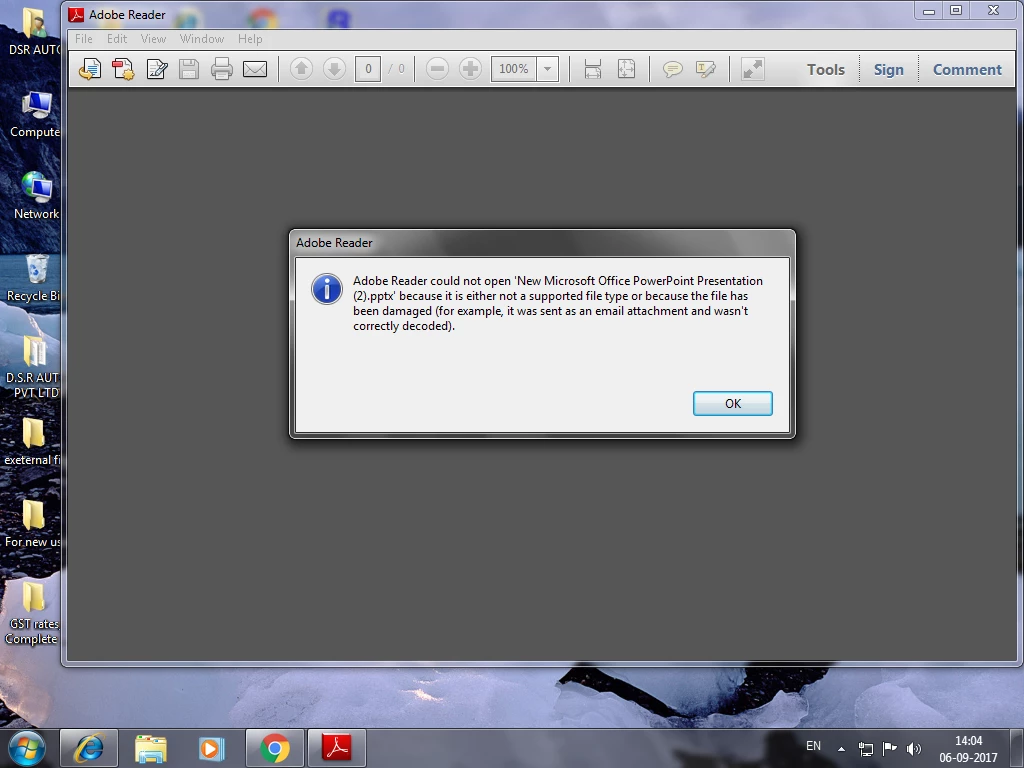Go to next page arrow
The width and height of the screenshot is (1024, 768).
[x=334, y=69]
